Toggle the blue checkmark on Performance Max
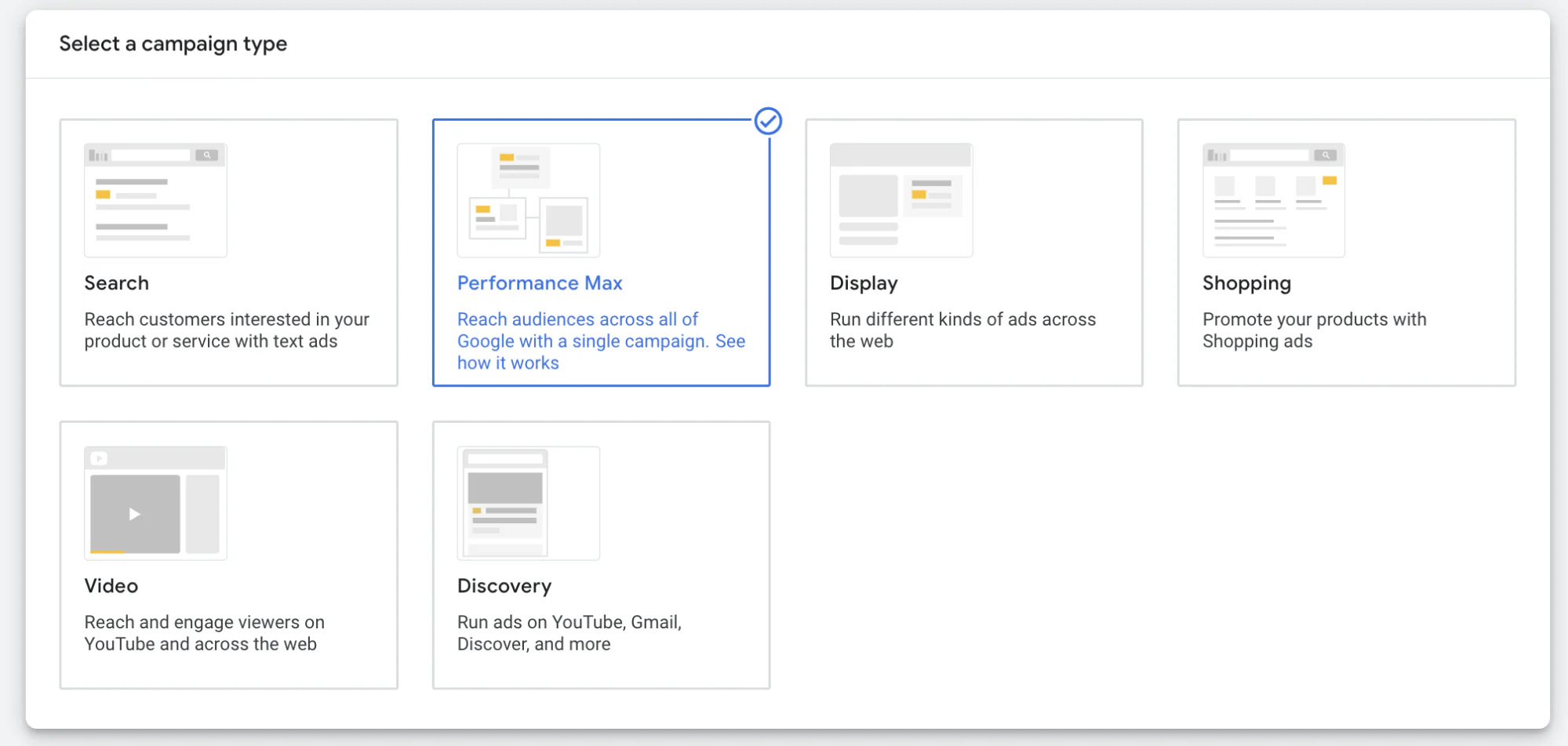 (x=768, y=121)
